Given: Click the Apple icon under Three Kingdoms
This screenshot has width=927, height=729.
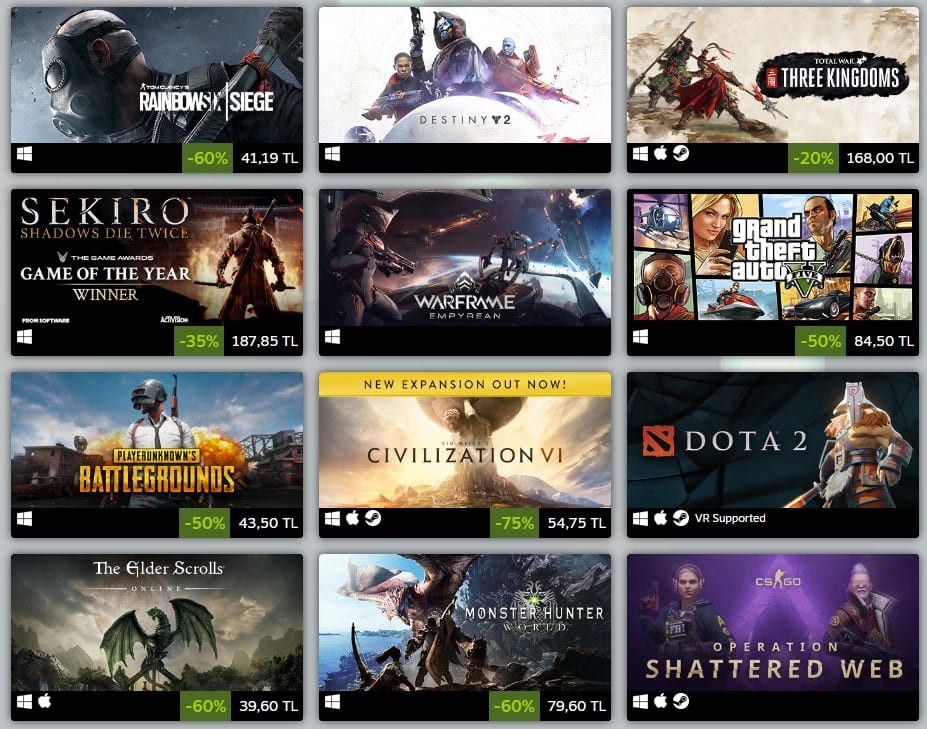Looking at the screenshot, I should click(x=660, y=154).
